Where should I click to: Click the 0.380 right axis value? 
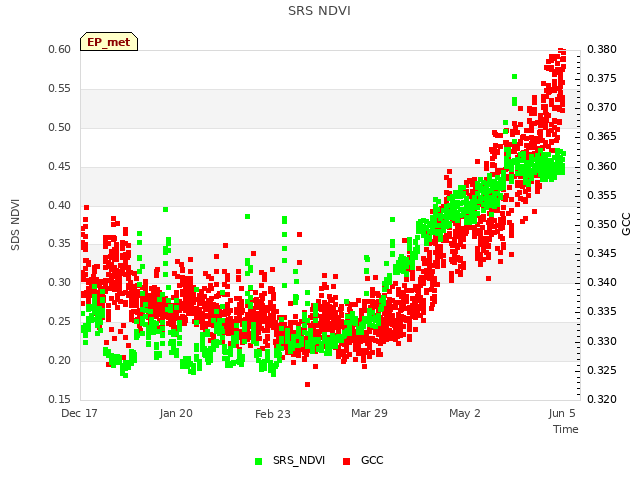pyautogui.click(x=602, y=49)
